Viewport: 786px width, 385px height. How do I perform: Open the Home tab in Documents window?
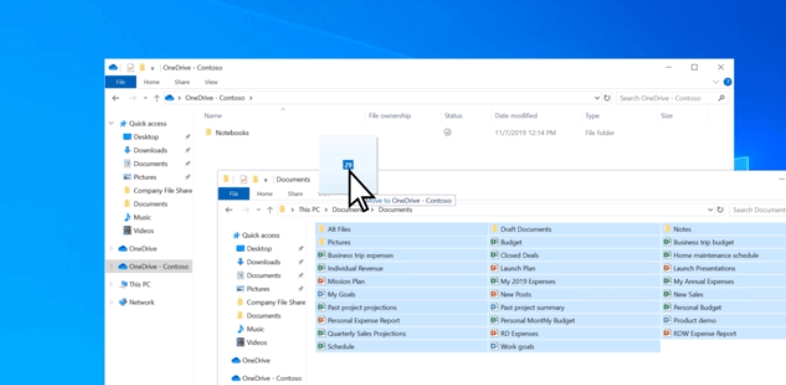click(x=265, y=194)
